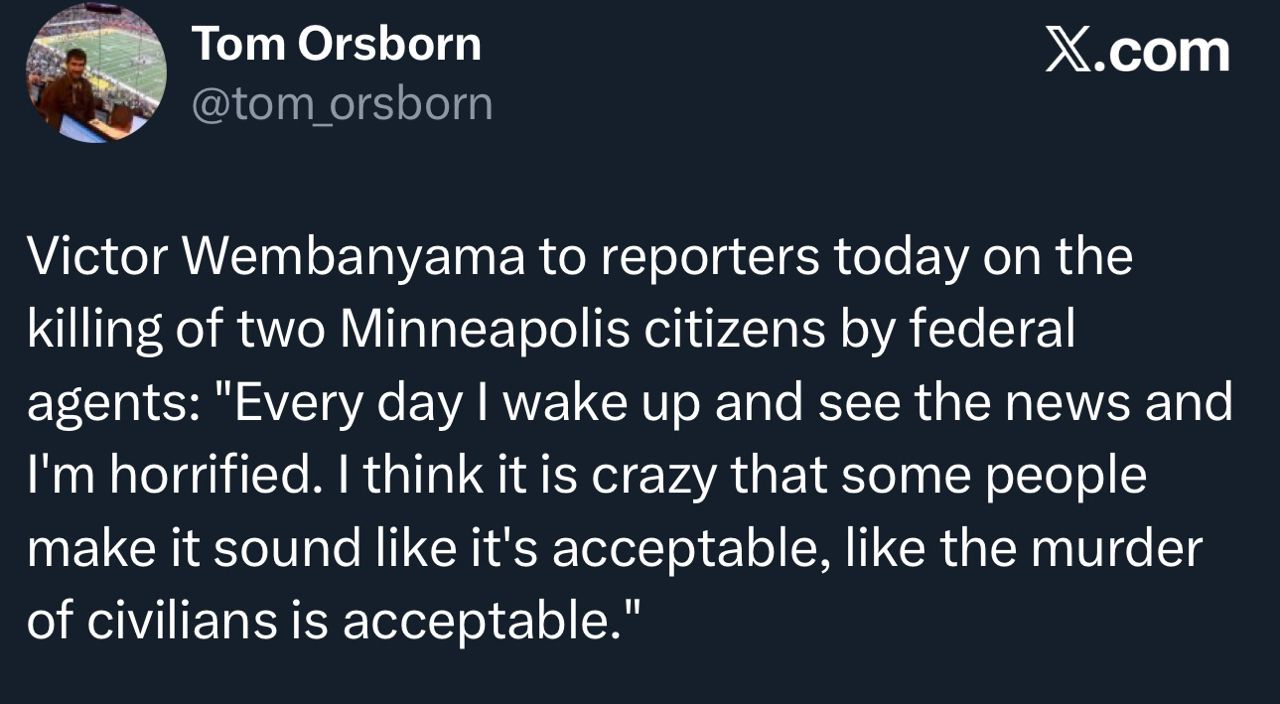Click the word "crazy" in the quote
This screenshot has width=1280, height=704.
click(655, 475)
